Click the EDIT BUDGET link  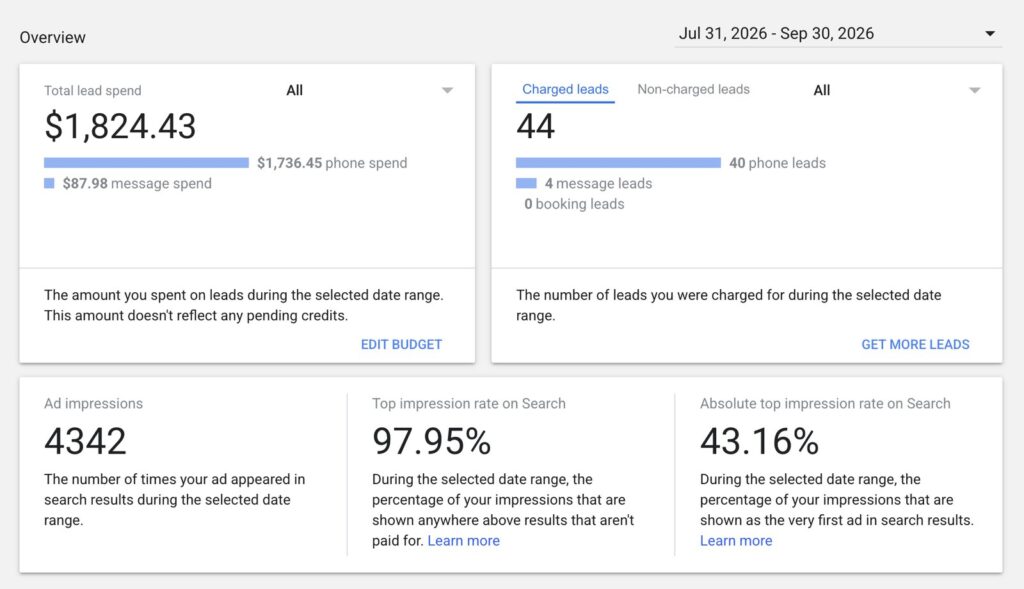pyautogui.click(x=401, y=344)
